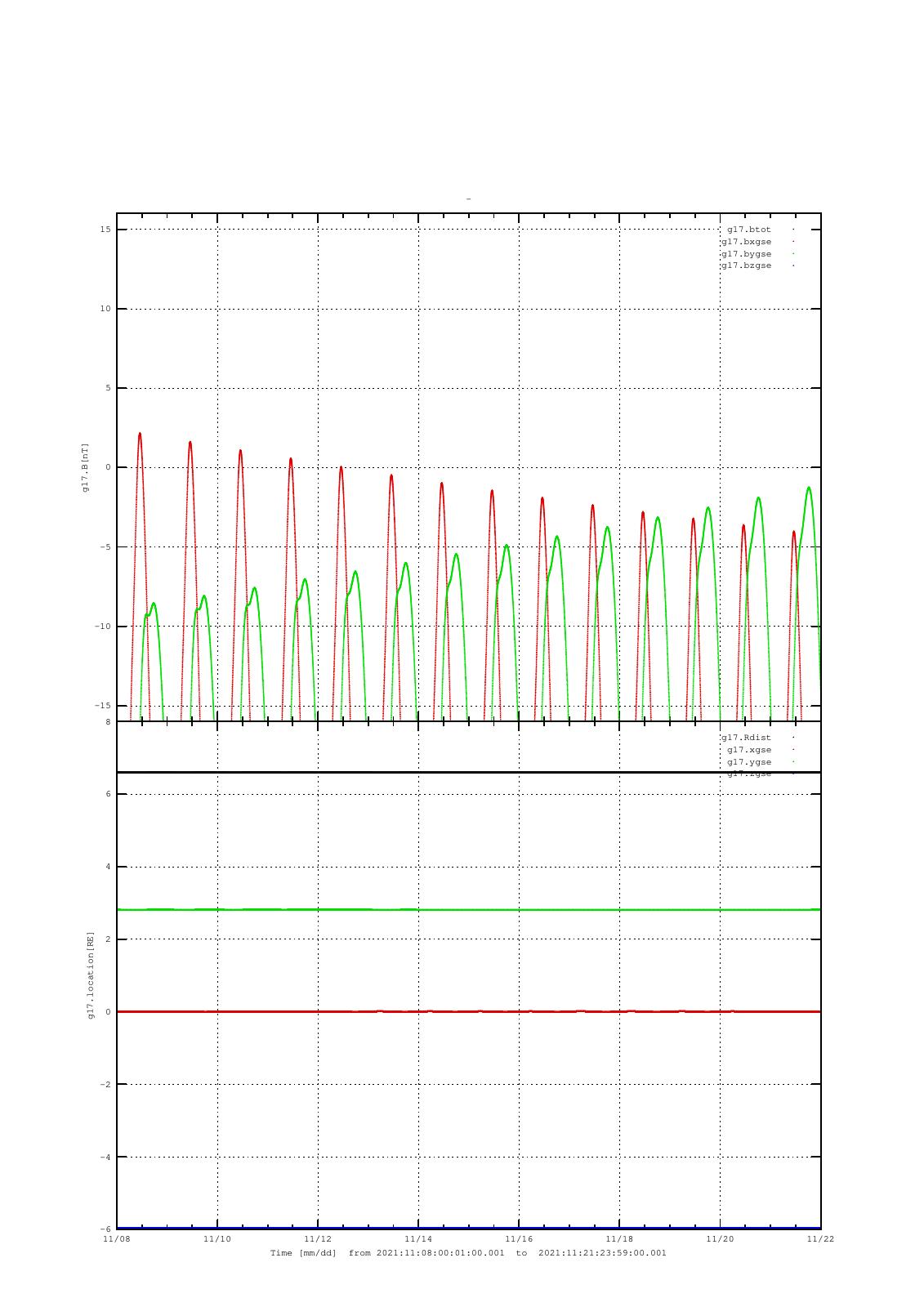Click the flat red xgse location line

pyautogui.click(x=469, y=1011)
